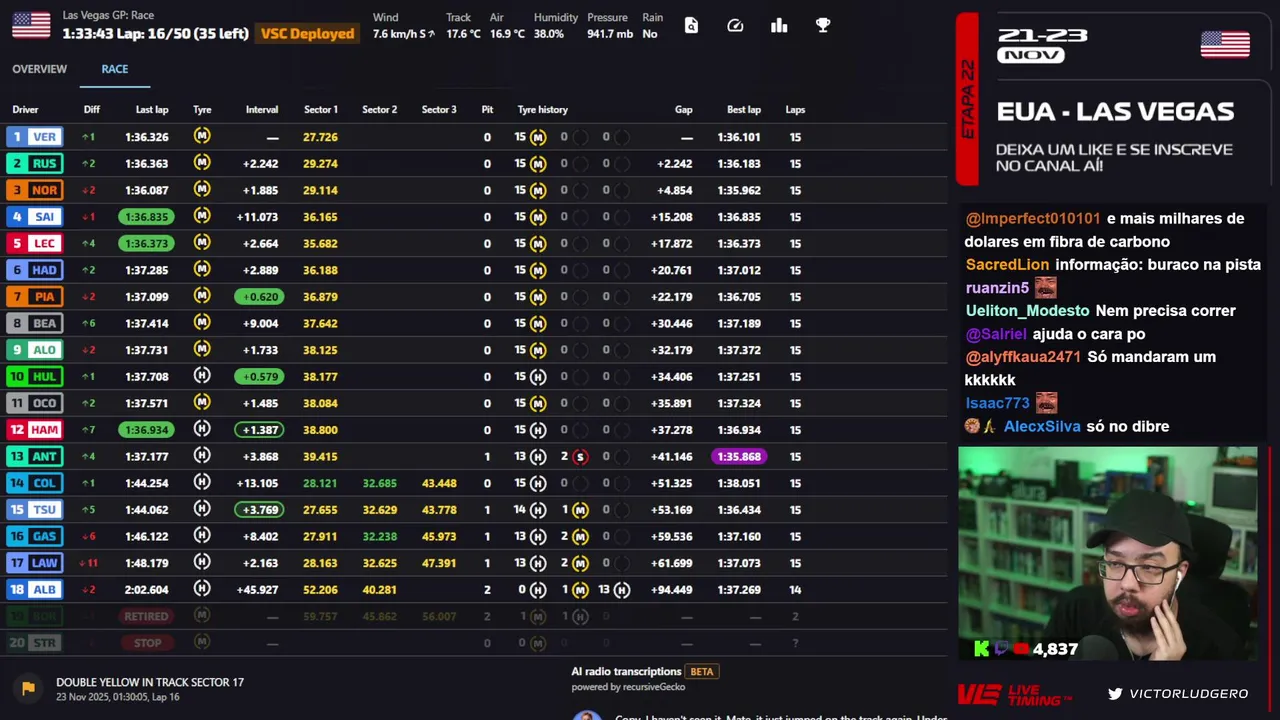Click PIA's green interval +0.620
The image size is (1280, 720).
pyautogui.click(x=259, y=297)
